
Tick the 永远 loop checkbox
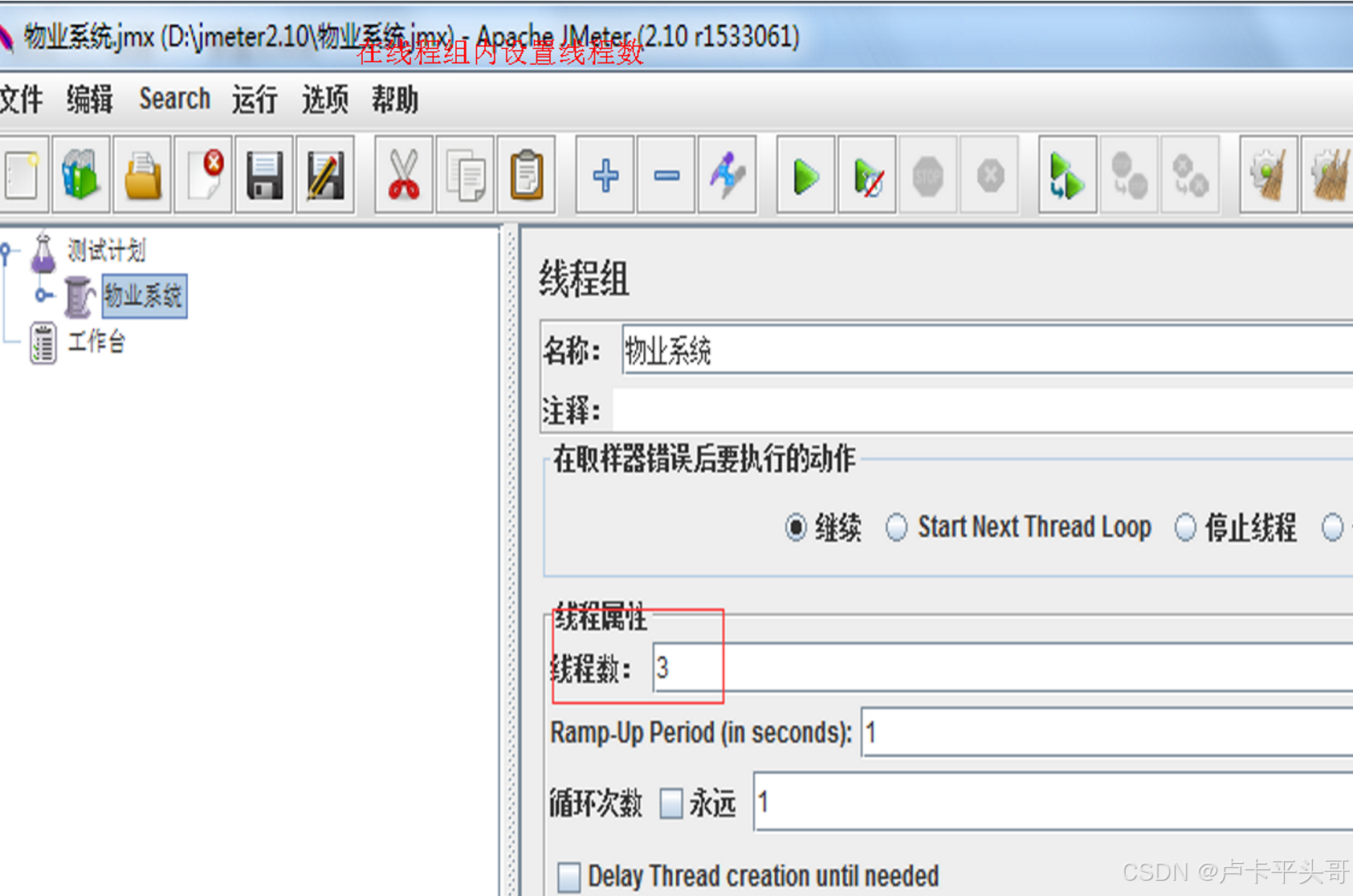(x=670, y=803)
